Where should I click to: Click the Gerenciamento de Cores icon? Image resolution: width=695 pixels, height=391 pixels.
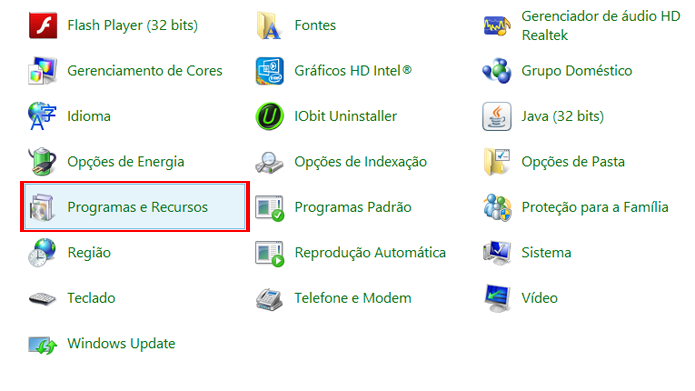click(x=42, y=71)
